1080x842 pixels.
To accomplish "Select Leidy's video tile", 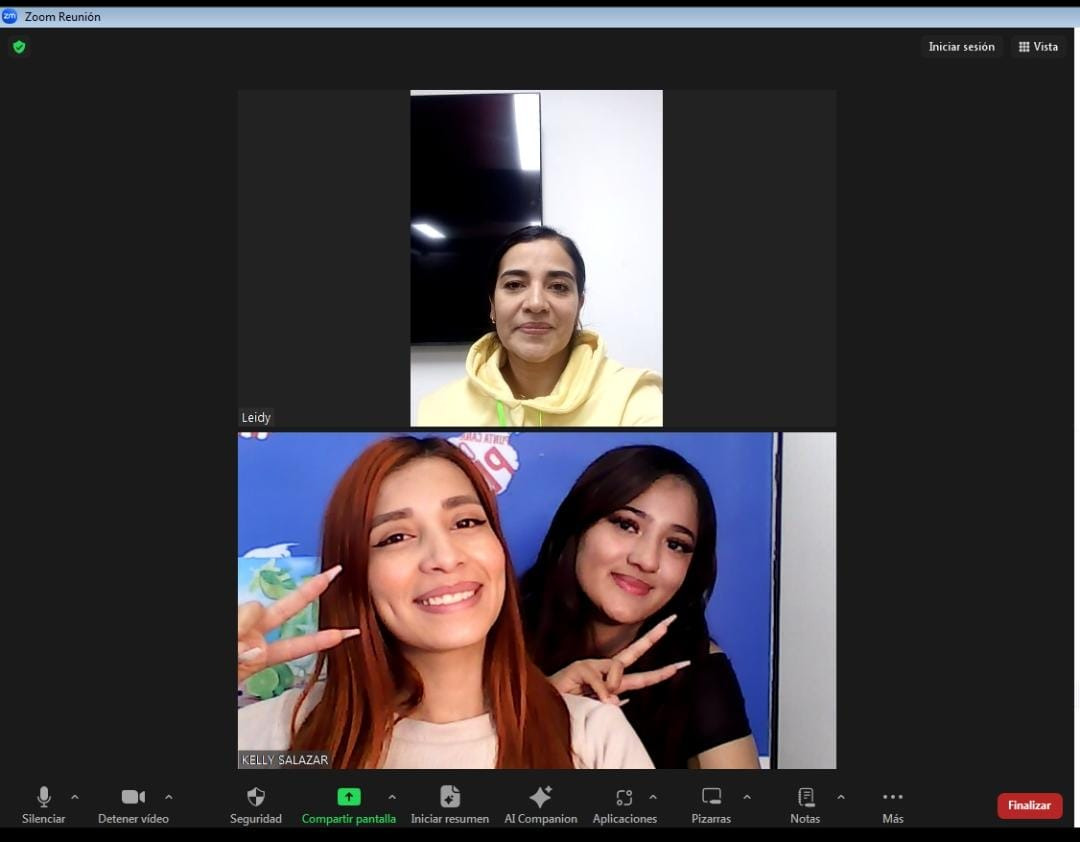I will (x=536, y=259).
